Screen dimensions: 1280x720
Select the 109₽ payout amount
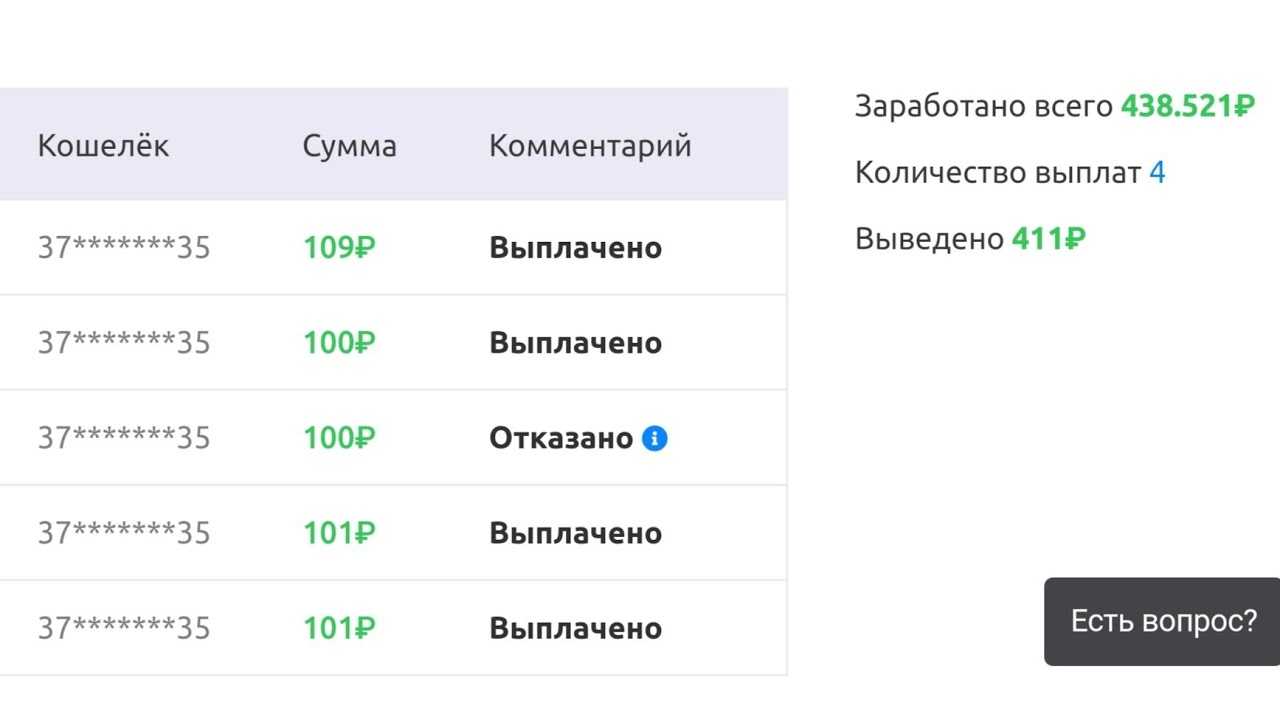click(x=339, y=248)
